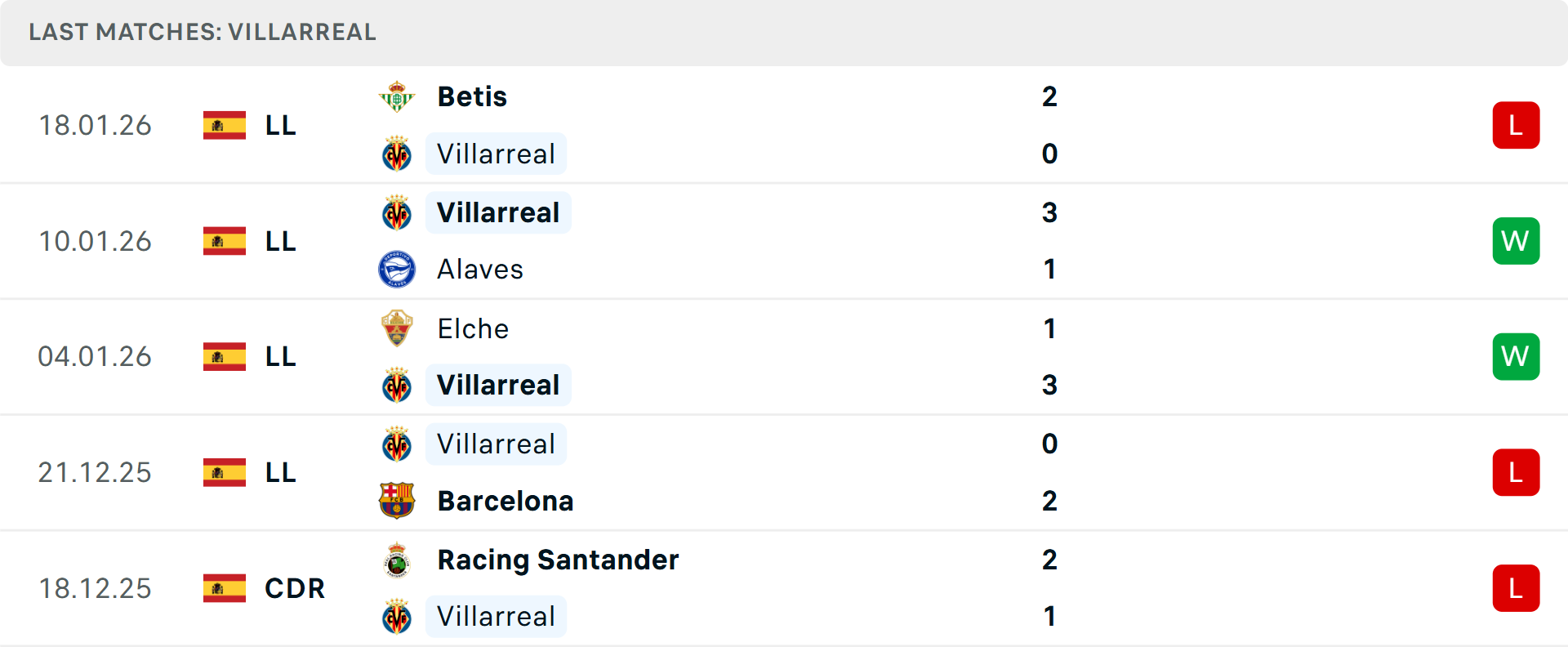1568x647 pixels.
Task: Open the match dated 04.01.26
Action: [95, 357]
